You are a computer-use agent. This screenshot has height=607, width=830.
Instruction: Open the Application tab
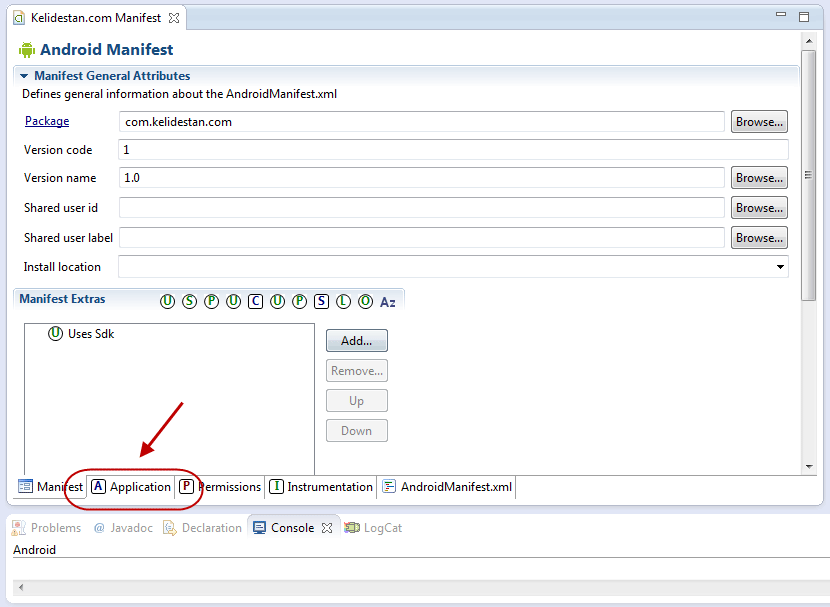click(x=131, y=486)
